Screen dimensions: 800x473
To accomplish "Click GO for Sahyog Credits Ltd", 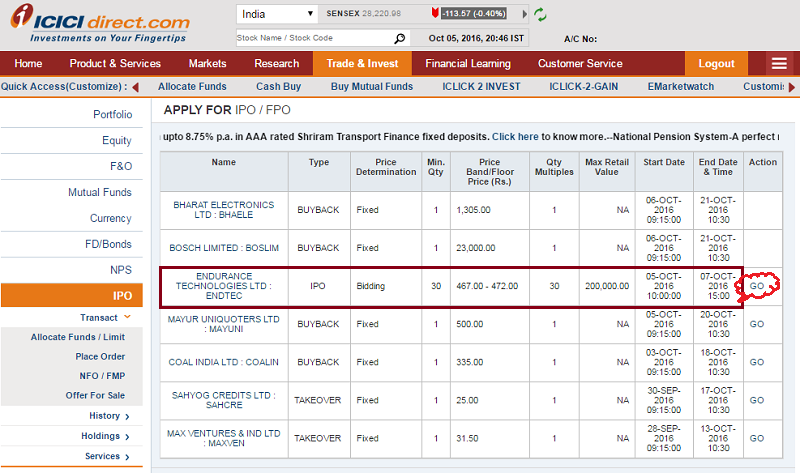I will [757, 400].
